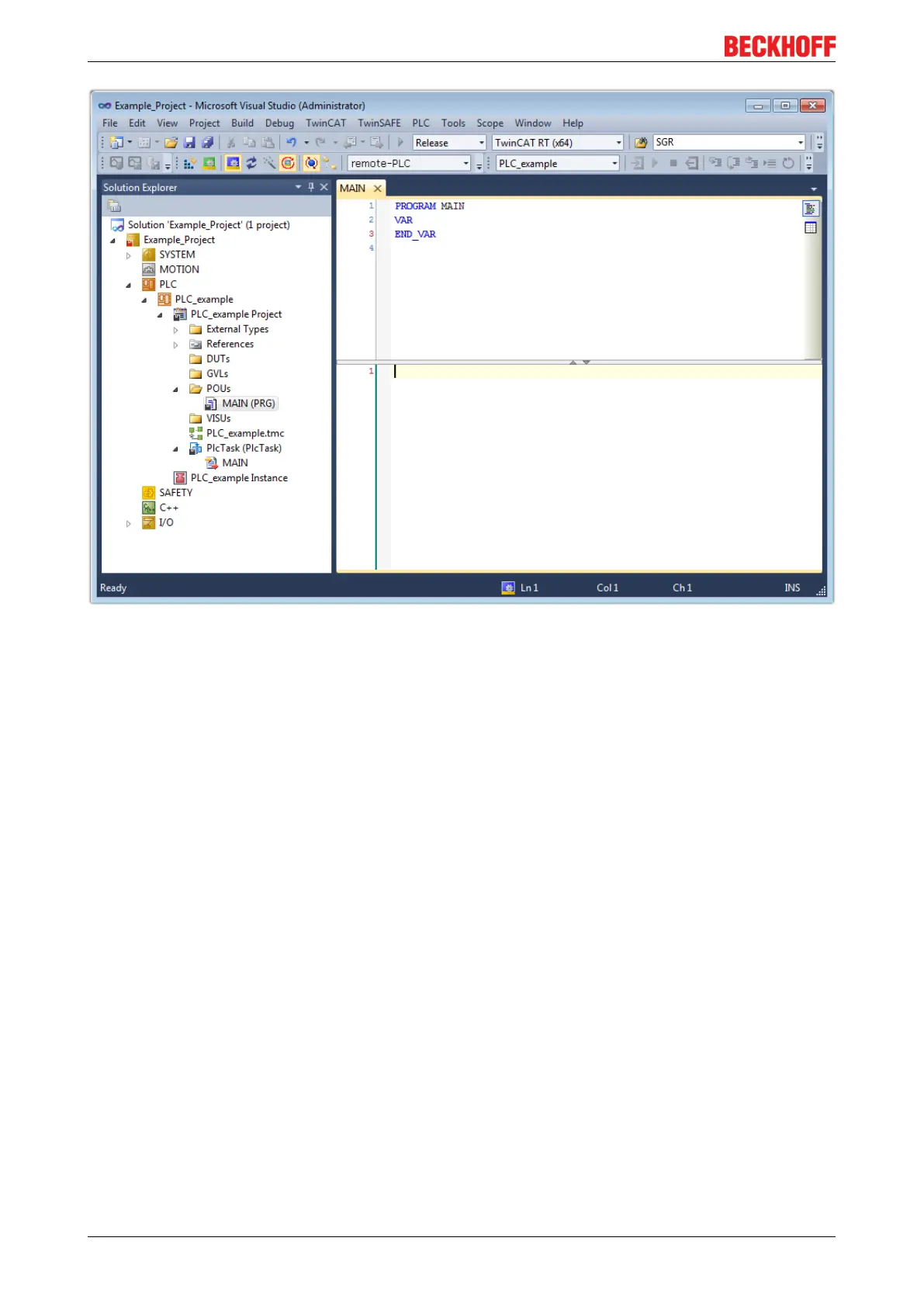This screenshot has height=1307, width=924.
Task: Expand the External Types folder
Action: click(175, 330)
